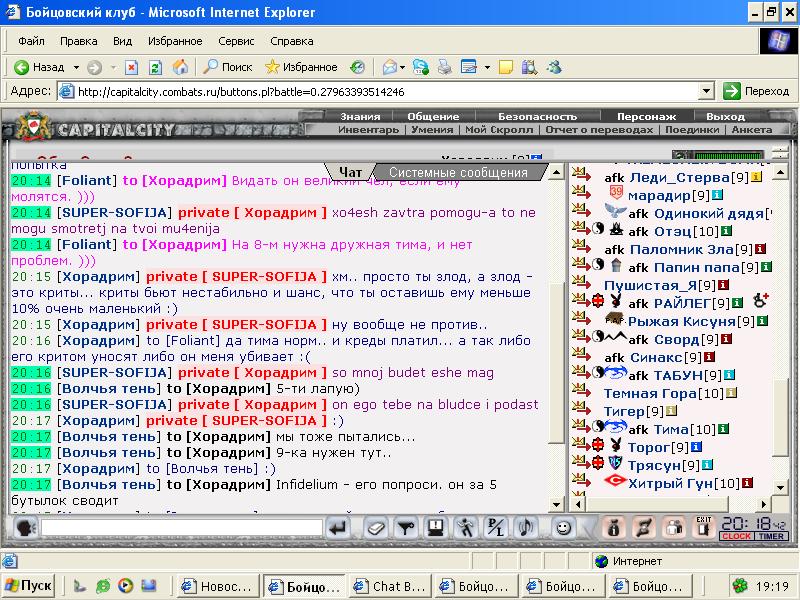The image size is (800, 600).
Task: Click the running figure icon in chat toolbar
Action: pyautogui.click(x=466, y=528)
